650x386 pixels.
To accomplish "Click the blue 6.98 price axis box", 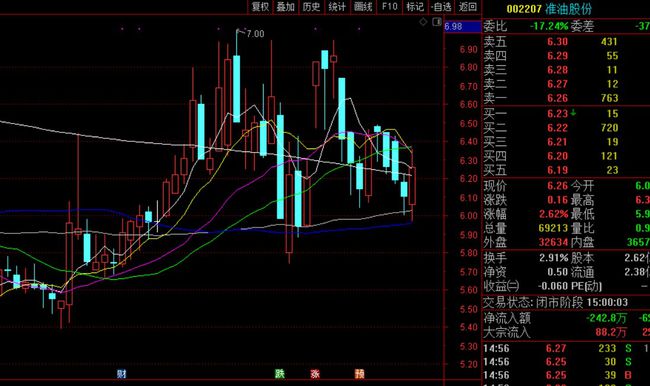I will click(x=463, y=27).
